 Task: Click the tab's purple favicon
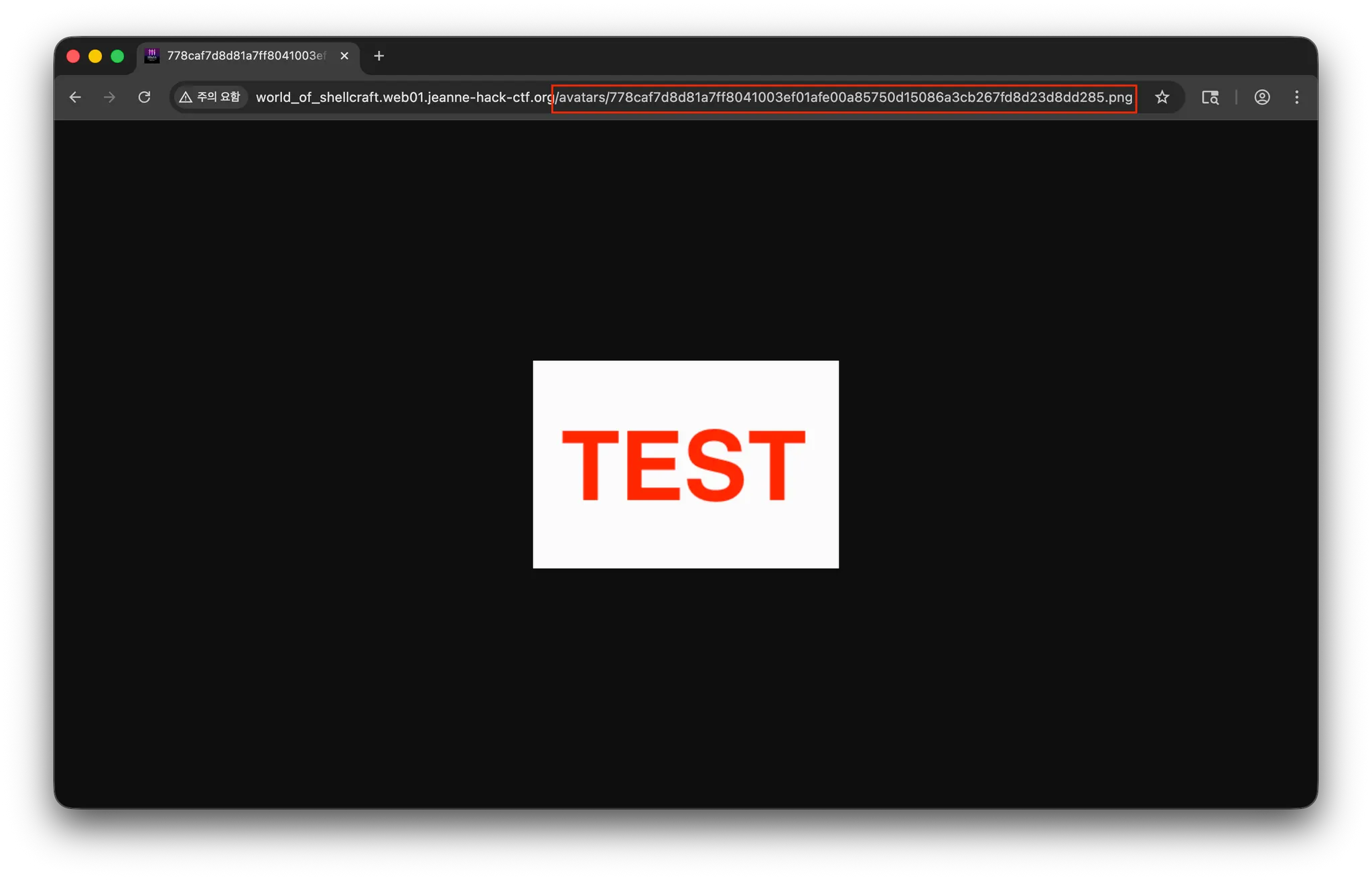click(152, 56)
